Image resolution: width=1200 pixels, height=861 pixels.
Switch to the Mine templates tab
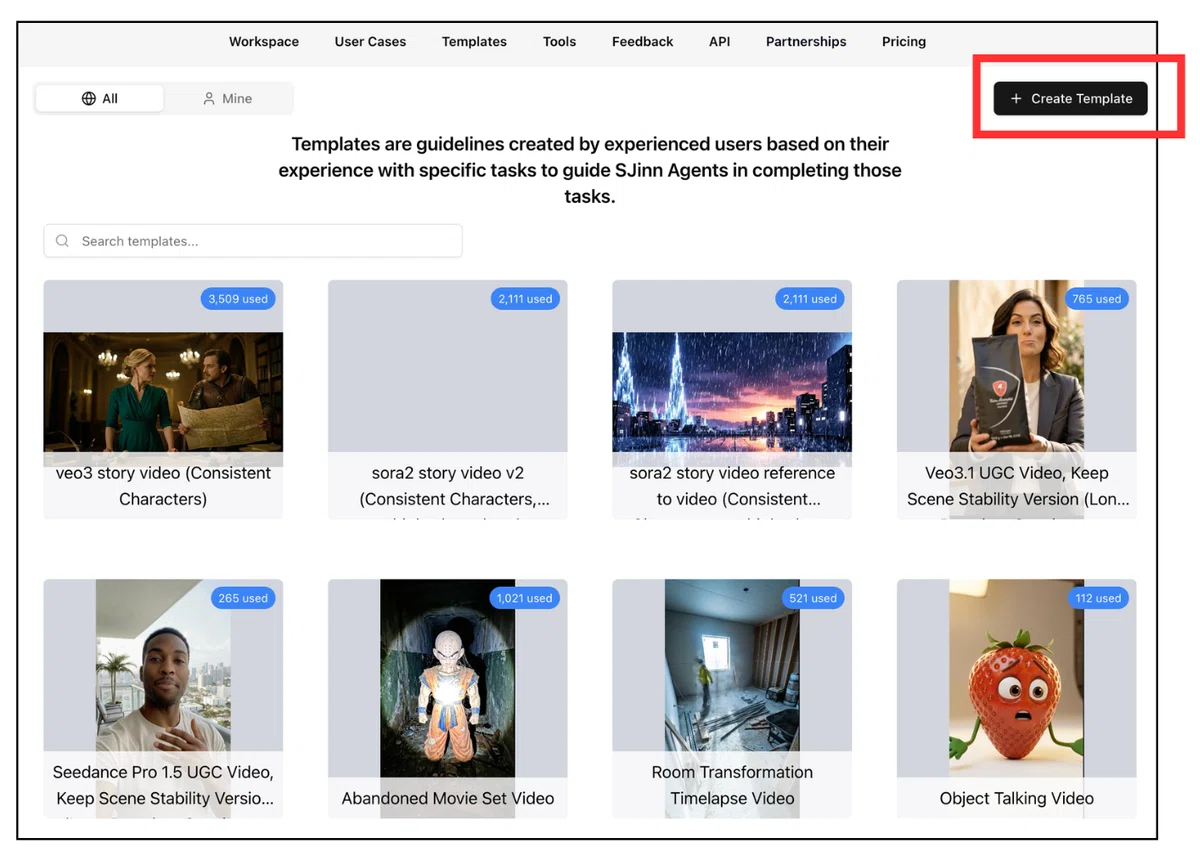[228, 98]
